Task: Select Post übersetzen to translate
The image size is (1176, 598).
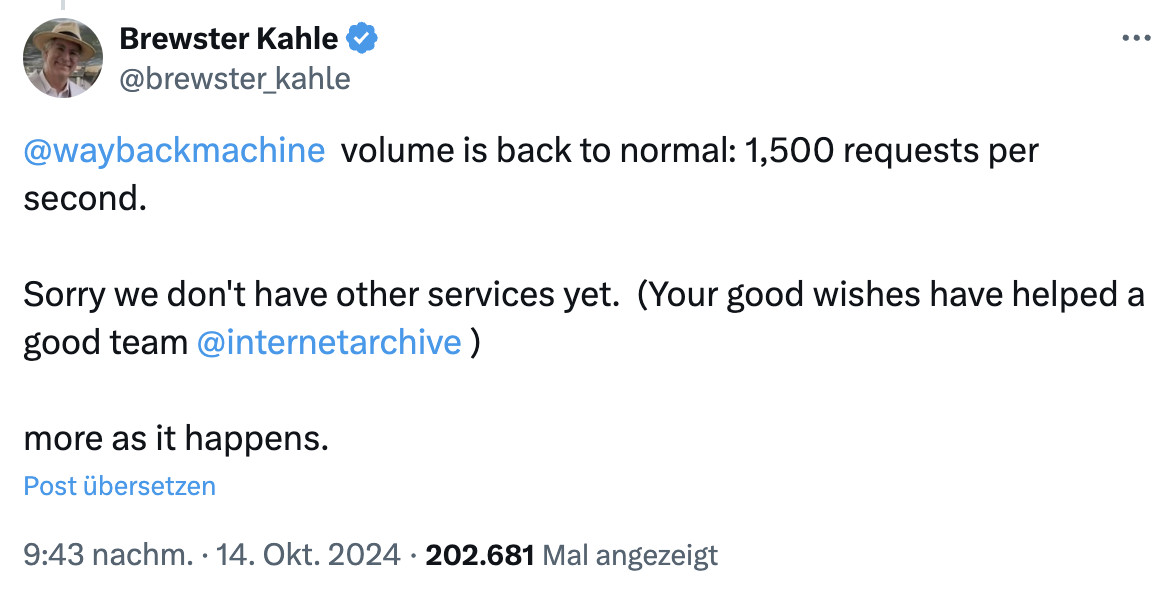Action: (118, 486)
